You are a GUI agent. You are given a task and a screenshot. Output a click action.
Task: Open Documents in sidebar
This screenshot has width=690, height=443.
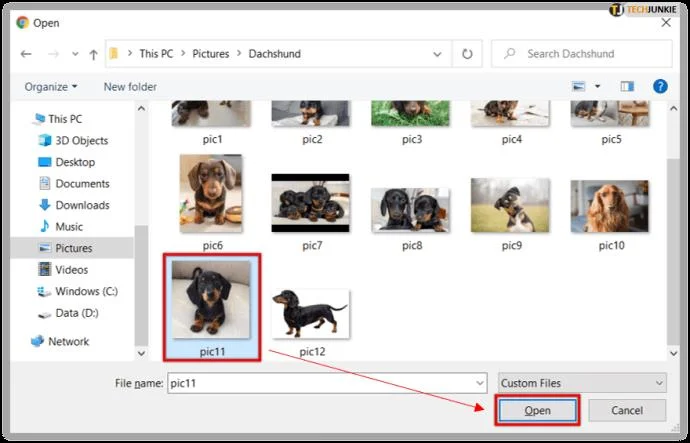click(74, 183)
